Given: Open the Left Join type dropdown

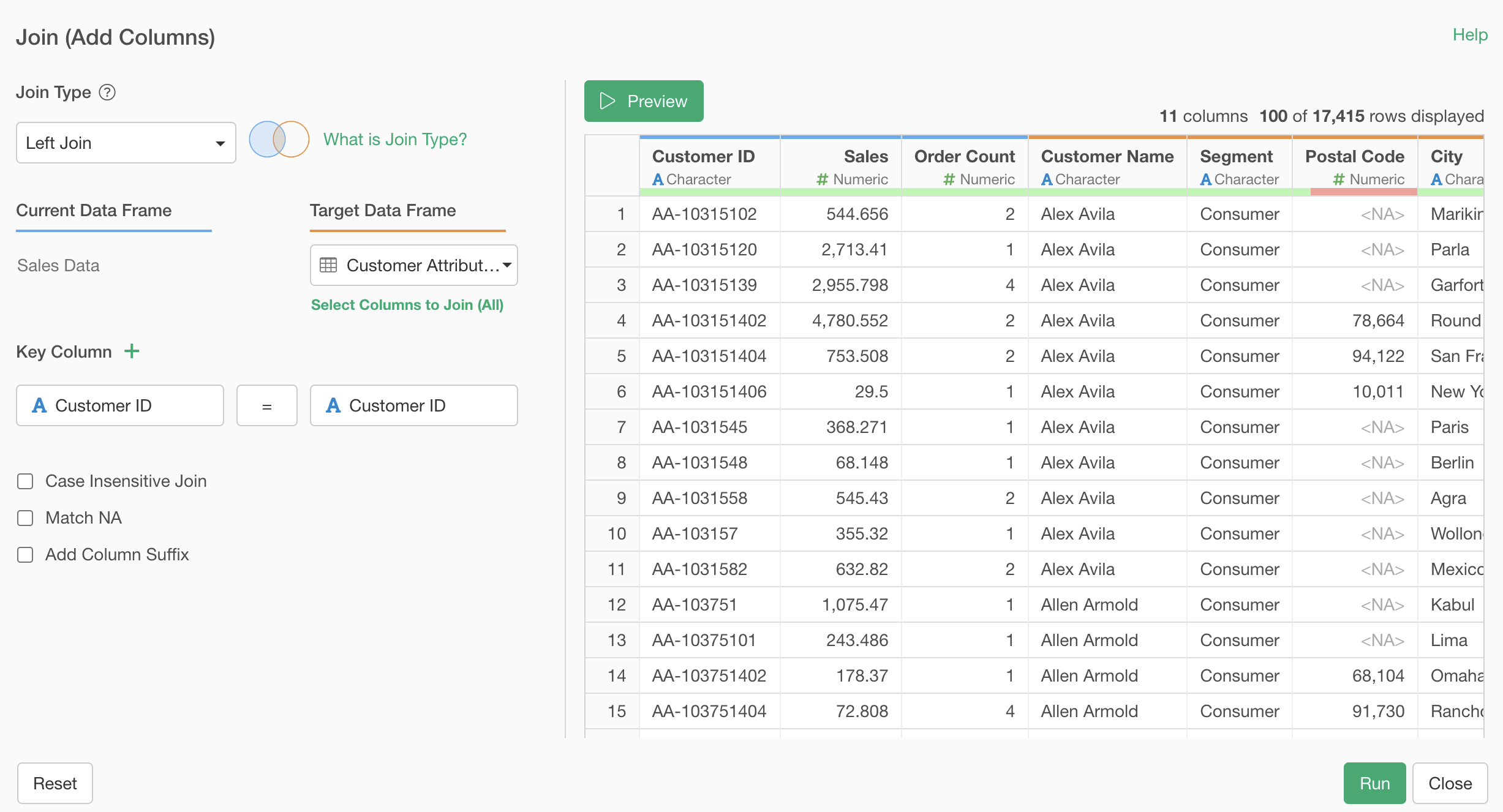Looking at the screenshot, I should [126, 143].
